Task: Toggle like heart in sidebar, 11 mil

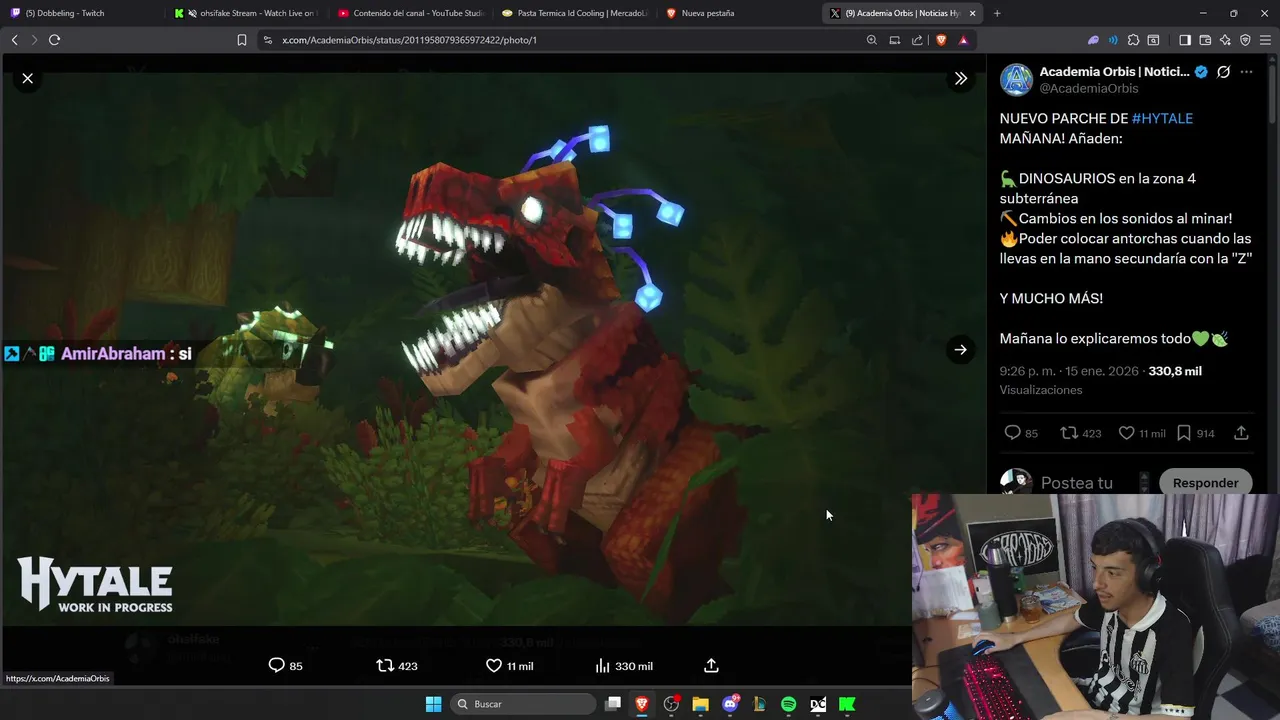Action: pyautogui.click(x=1141, y=433)
